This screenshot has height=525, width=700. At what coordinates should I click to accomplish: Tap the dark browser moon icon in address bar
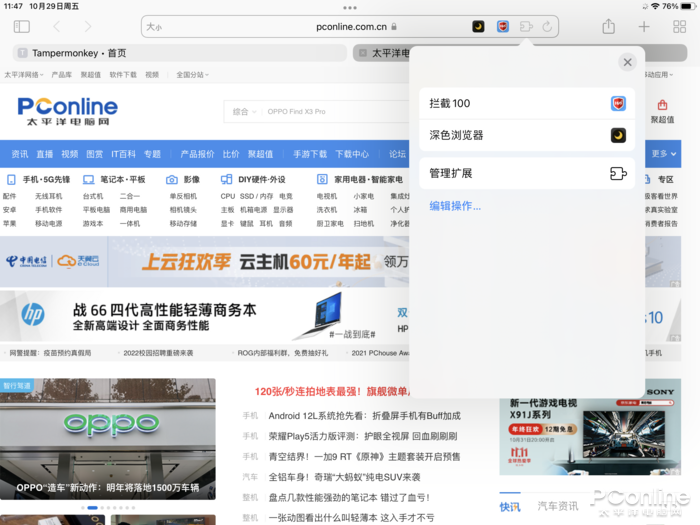[478, 27]
